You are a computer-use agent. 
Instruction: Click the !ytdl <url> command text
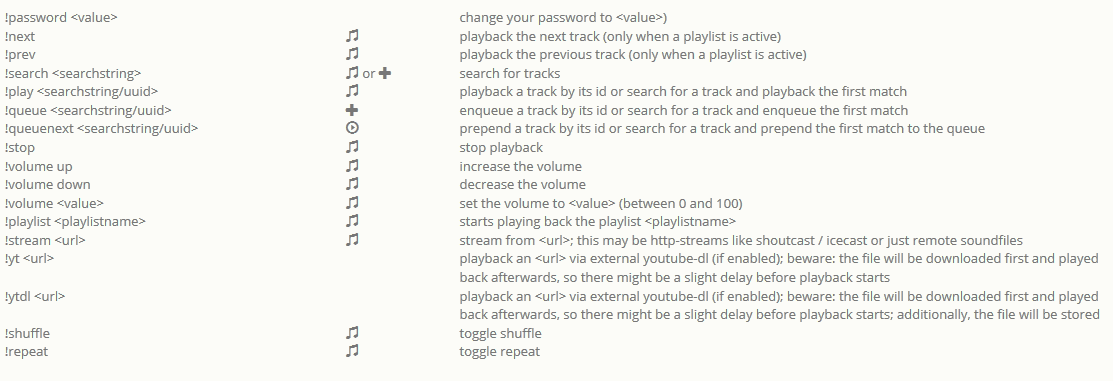point(35,296)
